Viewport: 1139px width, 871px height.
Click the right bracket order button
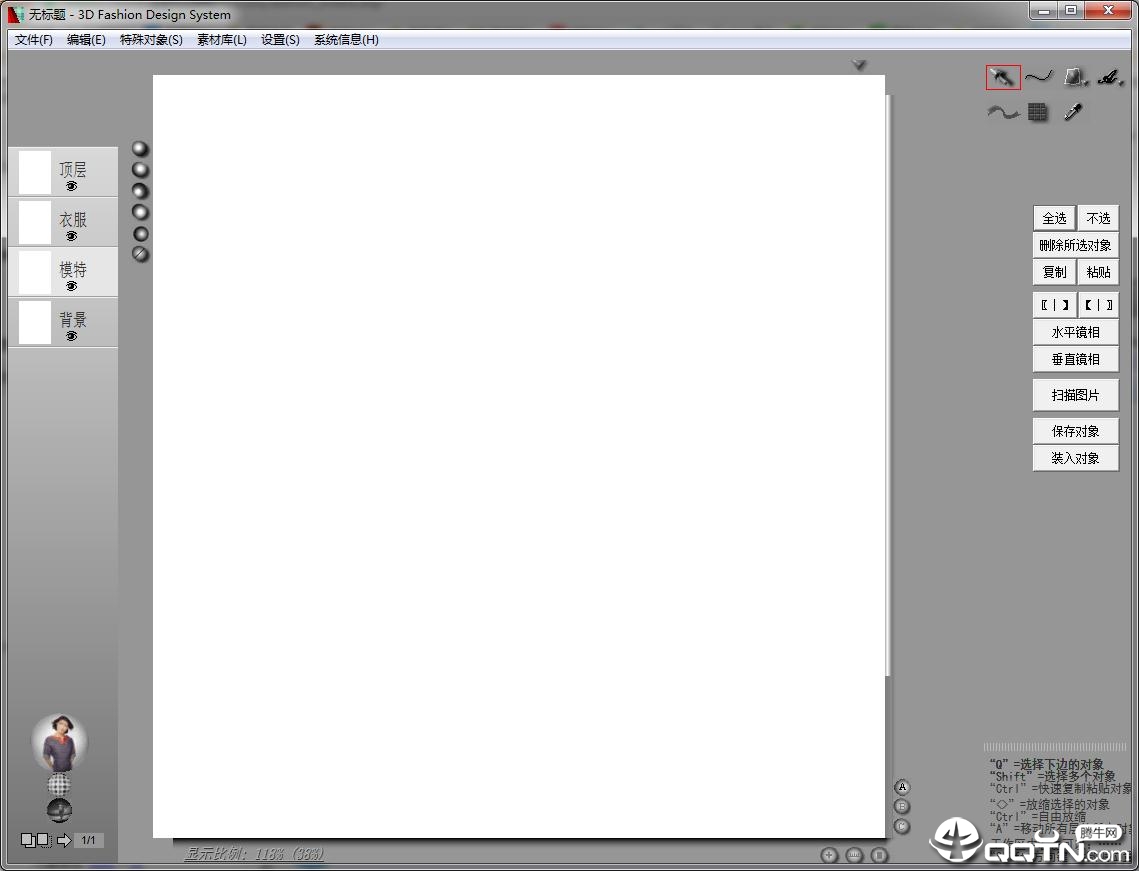pos(1098,305)
